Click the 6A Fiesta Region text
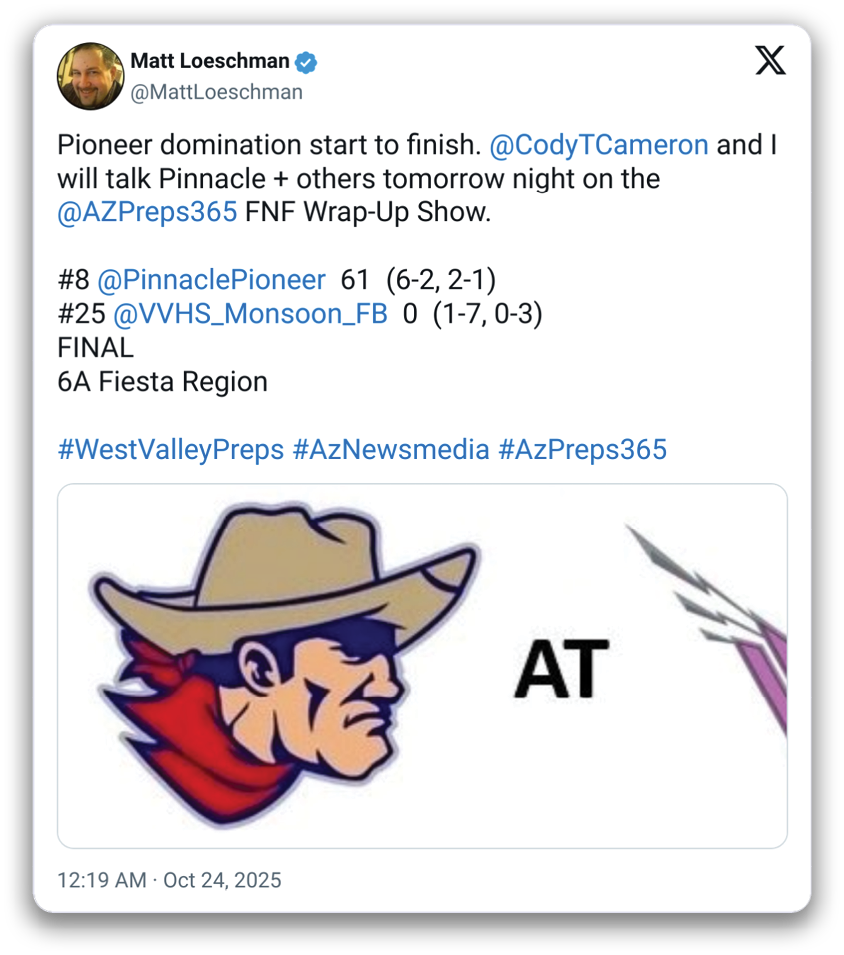The height and width of the screenshot is (955, 844). 163,382
